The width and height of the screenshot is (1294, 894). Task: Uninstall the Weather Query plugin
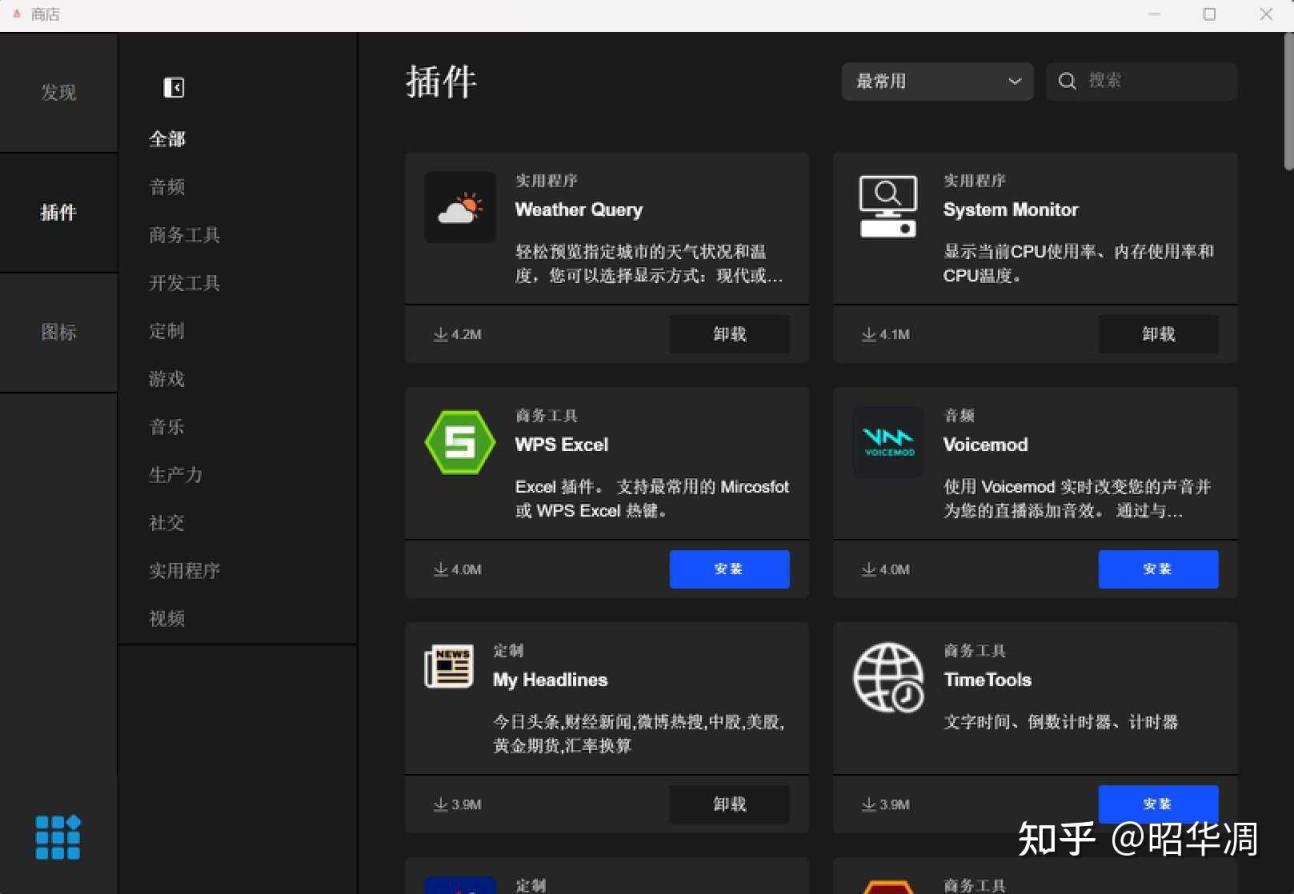(x=730, y=334)
